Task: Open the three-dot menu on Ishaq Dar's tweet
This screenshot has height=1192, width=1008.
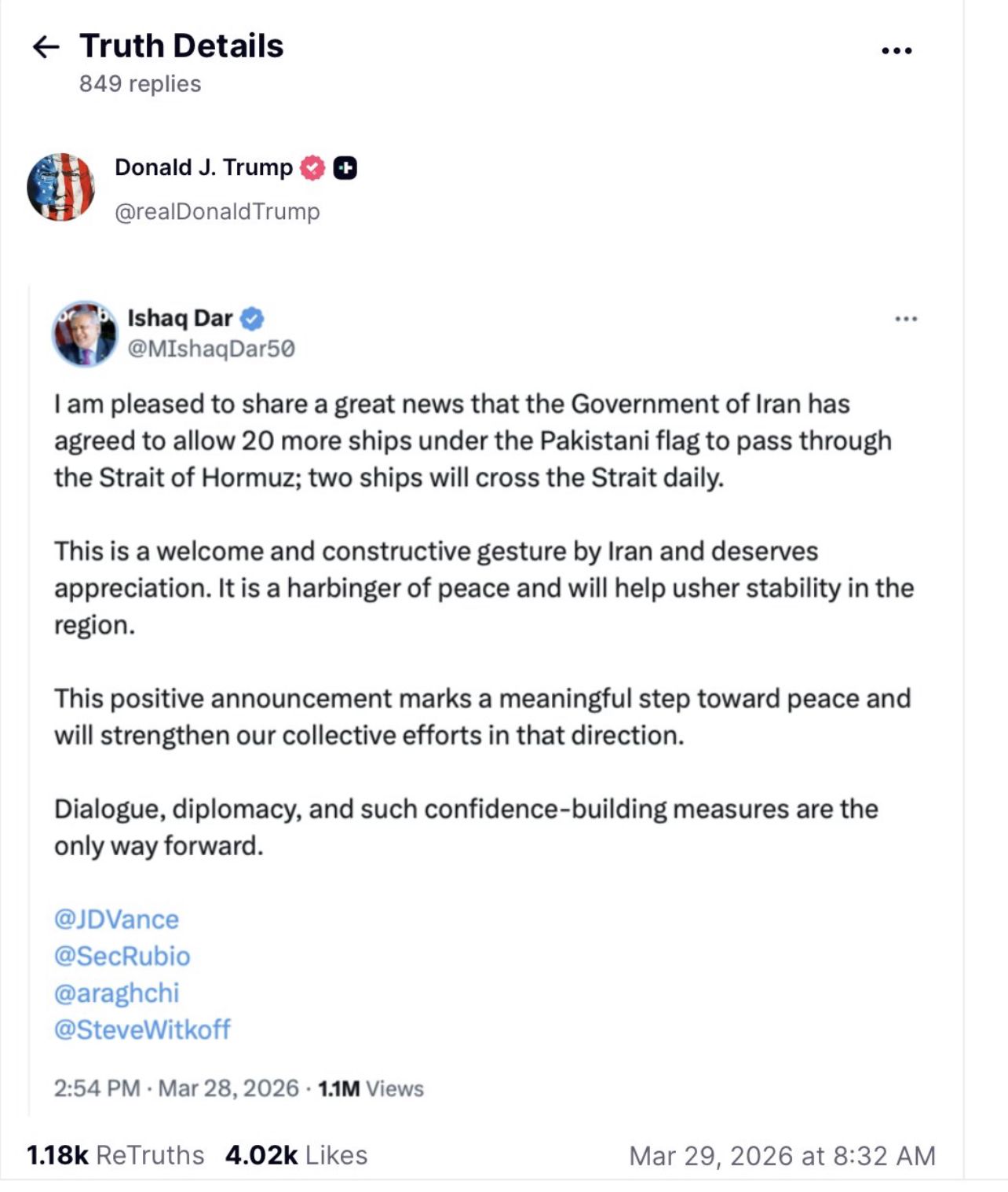Action: [904, 318]
